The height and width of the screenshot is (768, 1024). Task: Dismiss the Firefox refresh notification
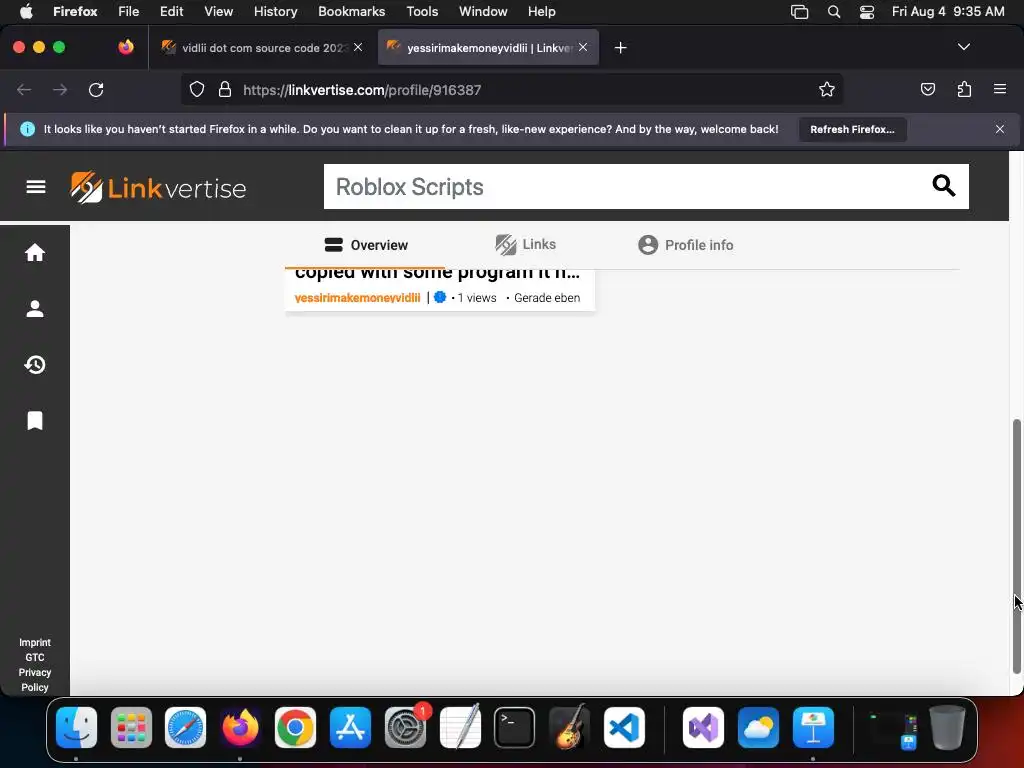click(1000, 129)
